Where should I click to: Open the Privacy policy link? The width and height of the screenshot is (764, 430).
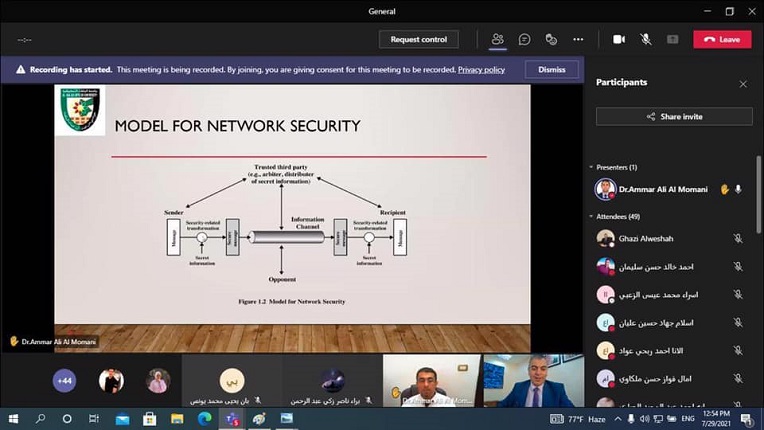pyautogui.click(x=481, y=70)
